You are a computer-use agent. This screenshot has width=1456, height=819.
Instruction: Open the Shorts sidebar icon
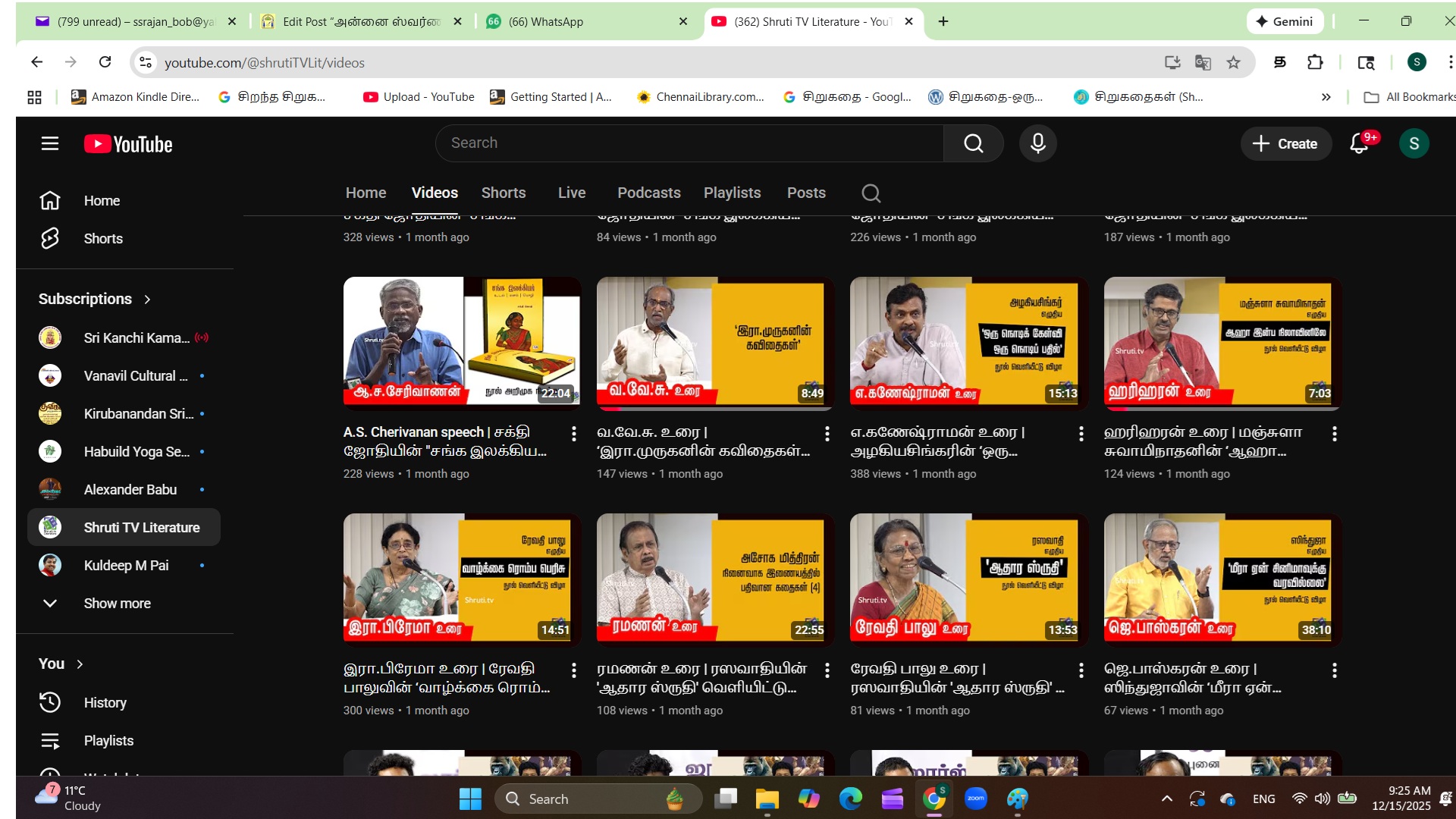pos(50,239)
